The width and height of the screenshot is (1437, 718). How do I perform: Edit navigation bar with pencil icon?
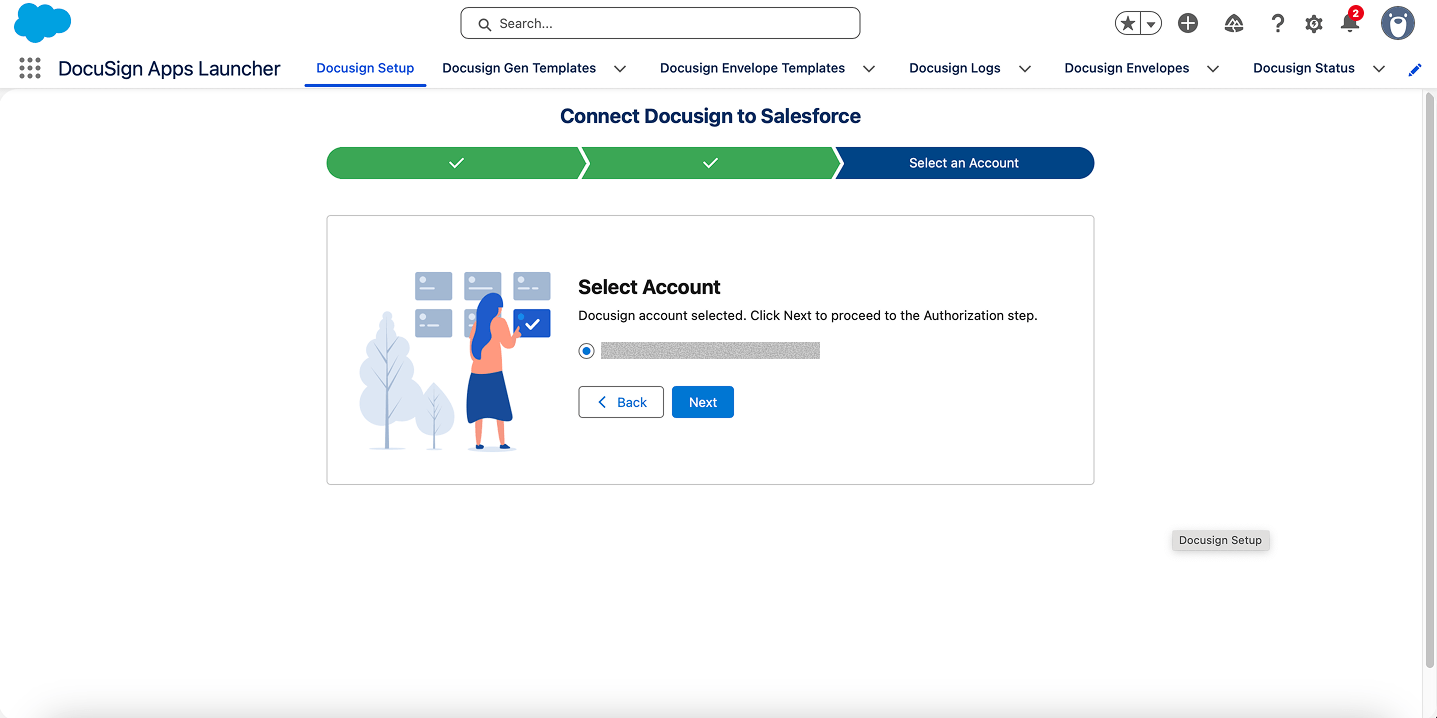pyautogui.click(x=1415, y=69)
